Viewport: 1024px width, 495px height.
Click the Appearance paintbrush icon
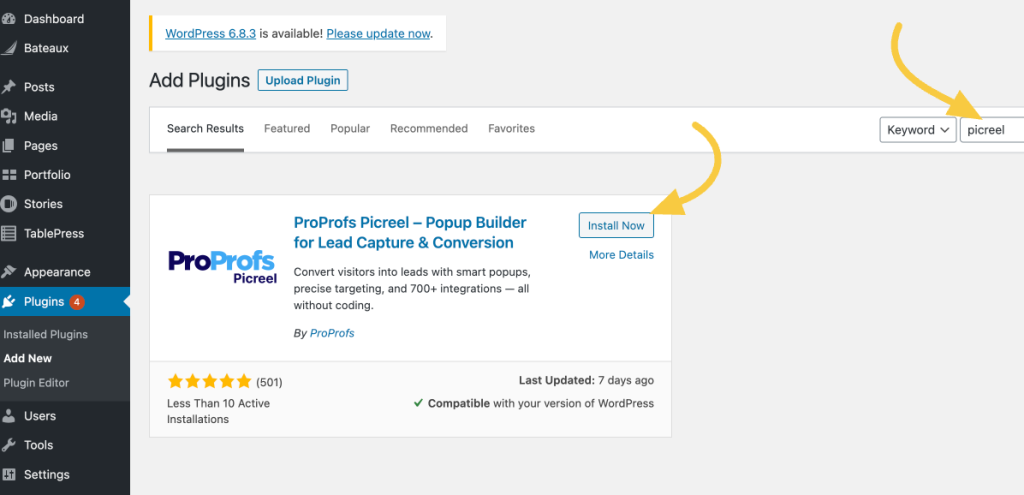tap(9, 272)
